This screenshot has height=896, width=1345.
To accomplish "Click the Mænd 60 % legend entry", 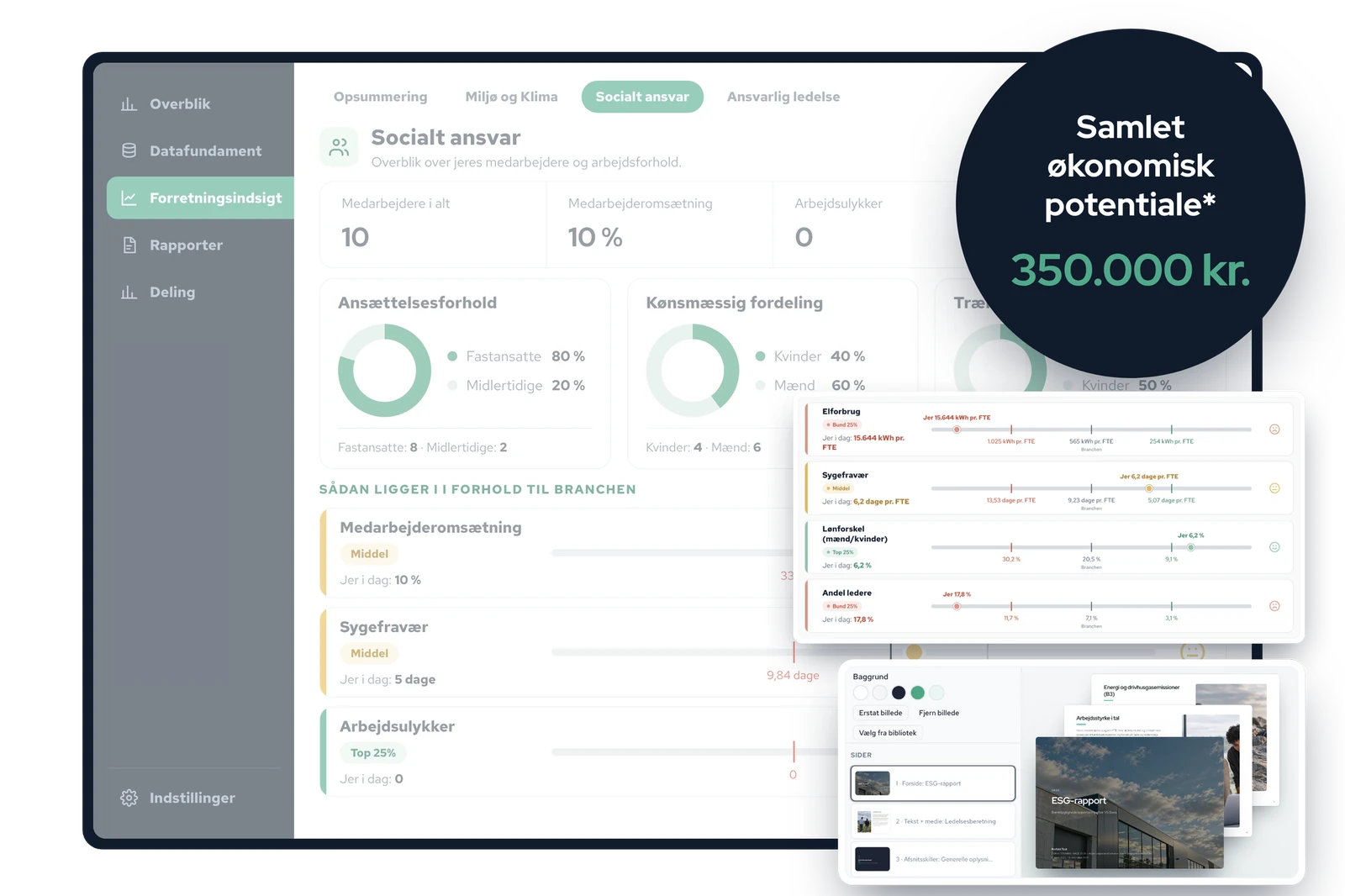I will pos(810,385).
